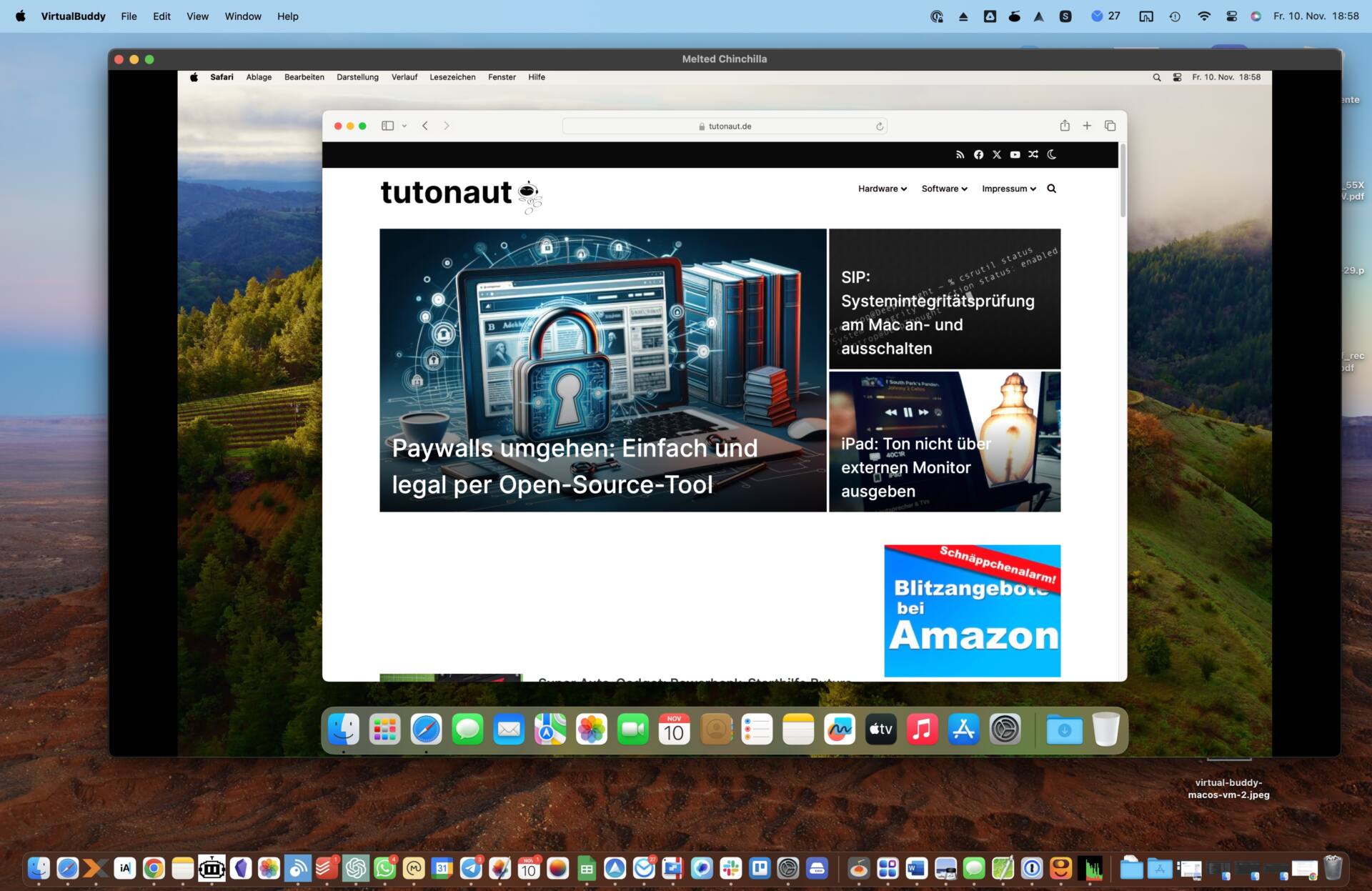Open VirtualBuddy's Window menu
Screen dimensions: 1372x891
(242, 16)
